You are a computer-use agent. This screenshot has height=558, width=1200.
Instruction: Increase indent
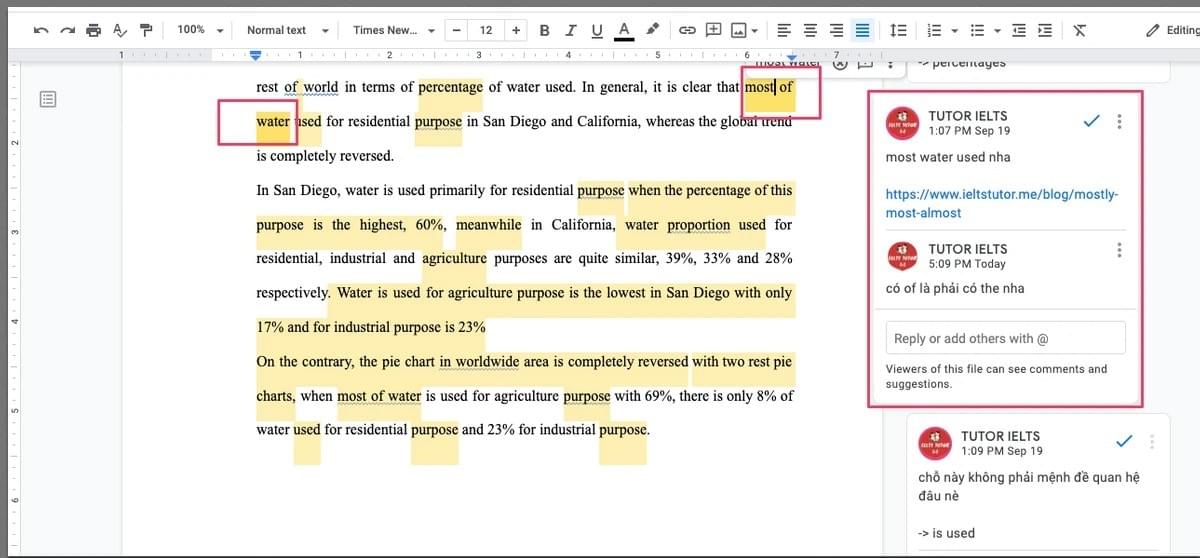coord(1045,30)
